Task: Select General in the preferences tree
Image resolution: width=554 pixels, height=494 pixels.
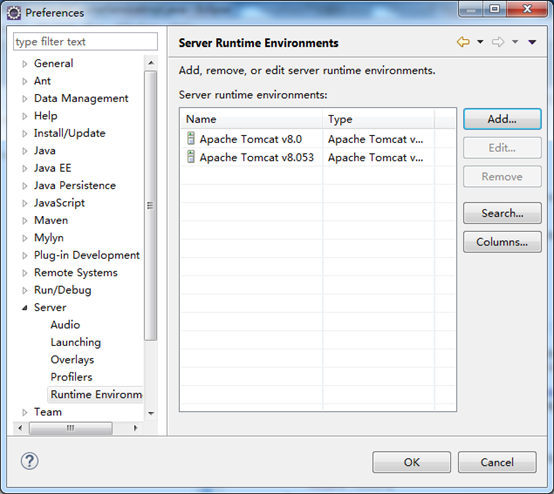Action: coord(53,63)
